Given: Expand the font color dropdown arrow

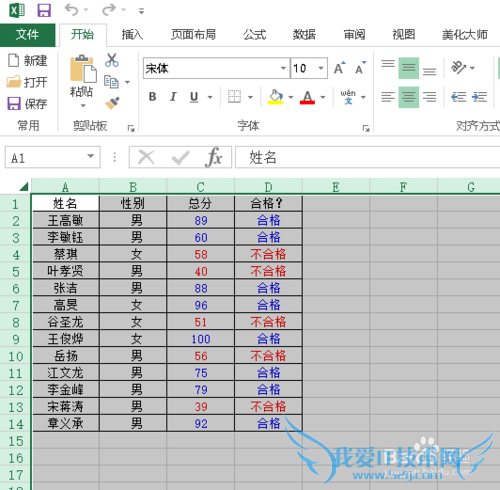Looking at the screenshot, I should click(323, 97).
